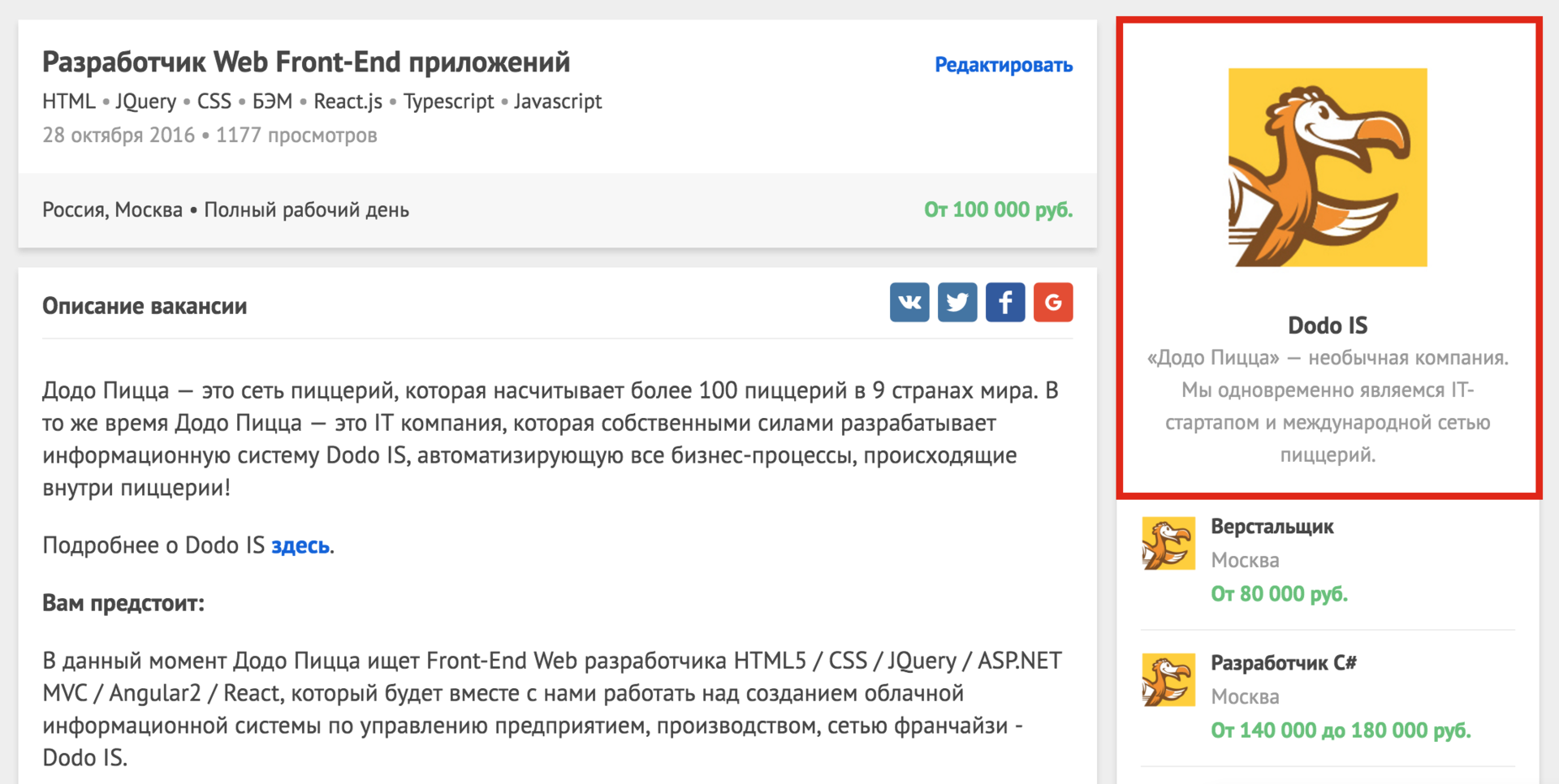Screen dimensions: 1559x784
Task: Open the Dodo IS company name link
Action: [x=1327, y=325]
